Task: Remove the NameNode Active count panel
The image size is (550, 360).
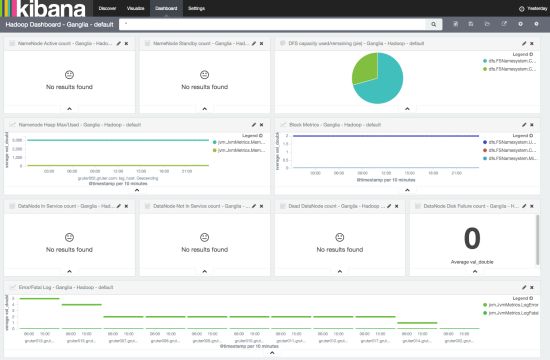Action: tap(126, 44)
